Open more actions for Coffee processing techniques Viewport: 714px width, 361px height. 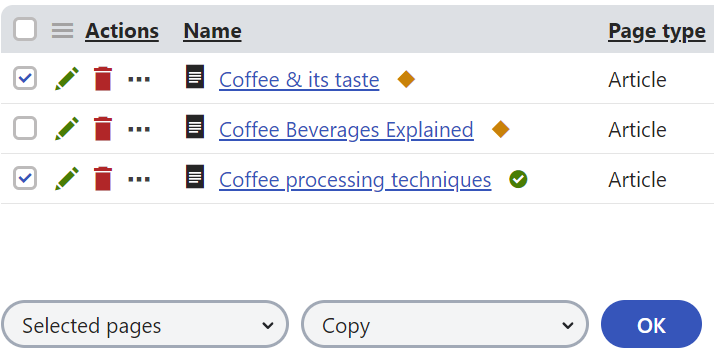click(x=139, y=179)
